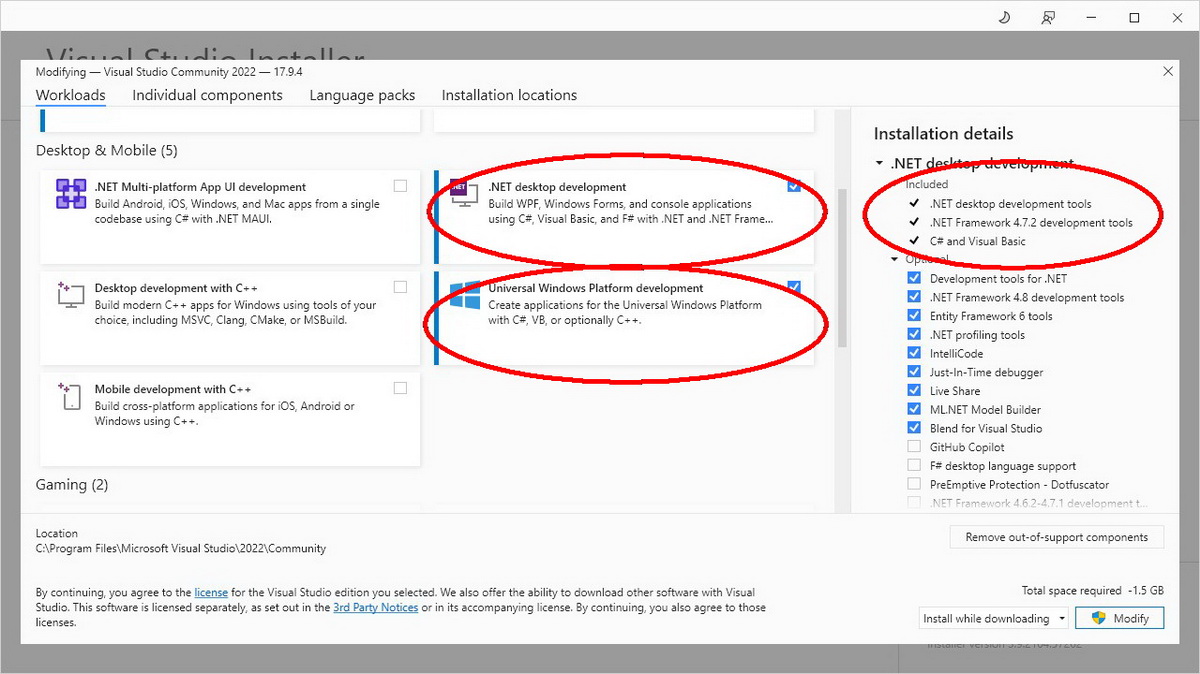Select the Desktop development with C++ icon

70,296
